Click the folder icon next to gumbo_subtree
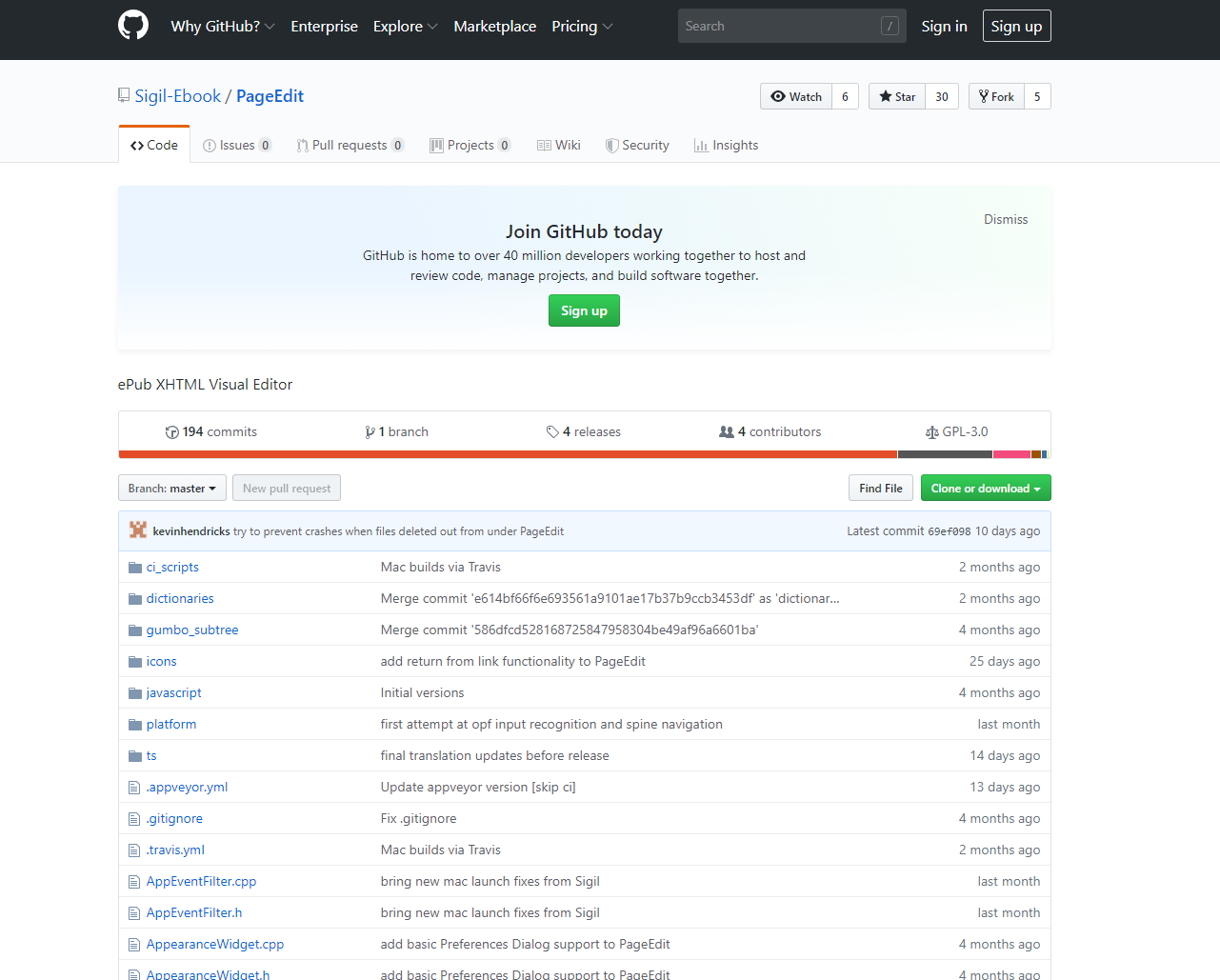 (134, 630)
